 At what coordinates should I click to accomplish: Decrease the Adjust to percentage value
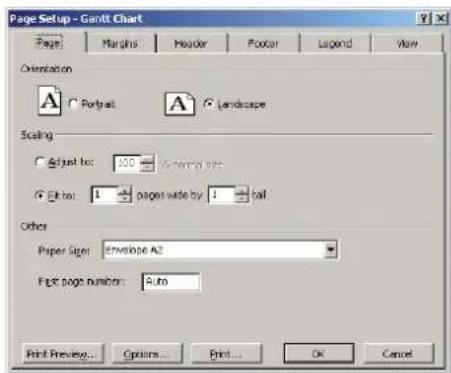point(147,167)
